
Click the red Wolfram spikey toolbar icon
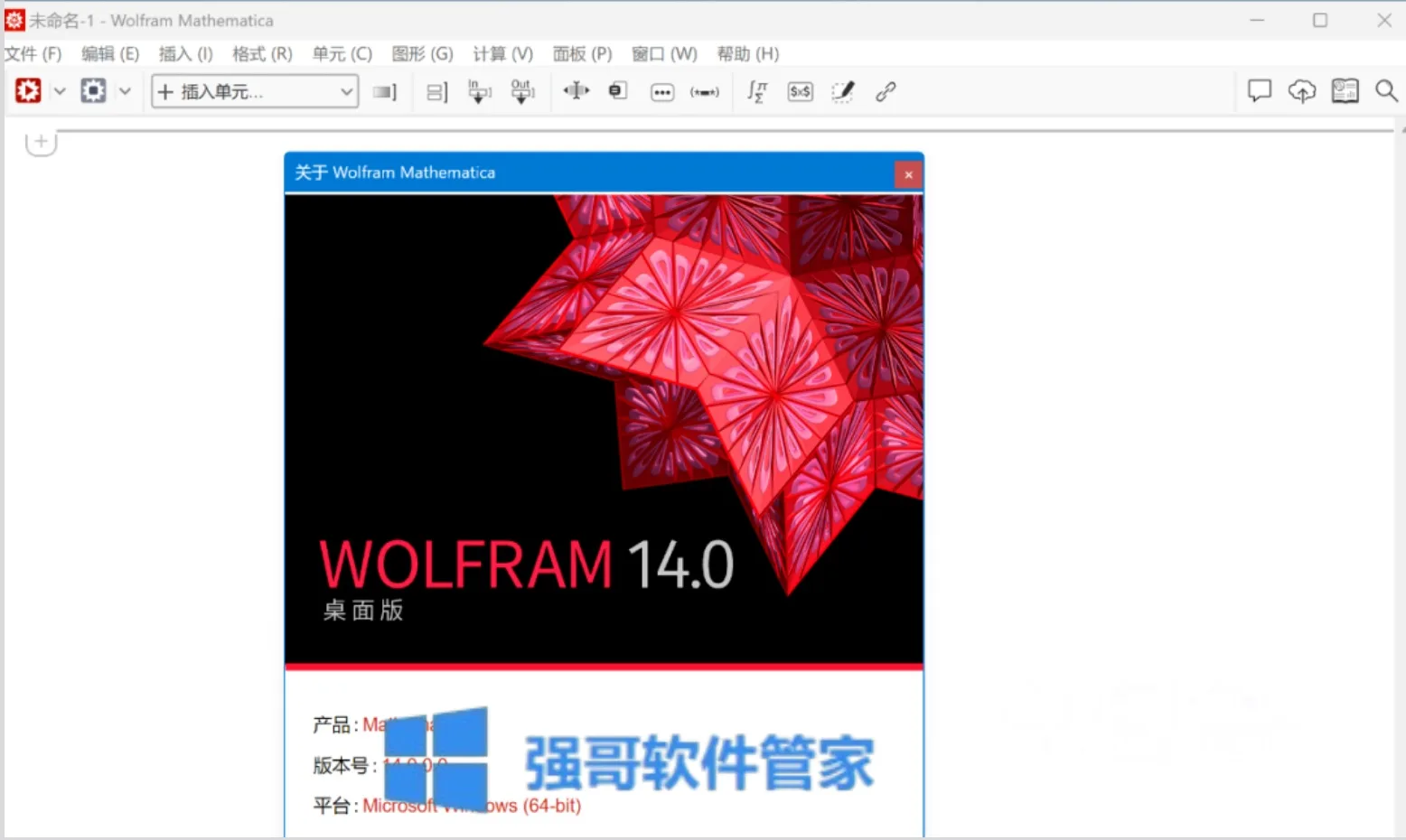[28, 90]
